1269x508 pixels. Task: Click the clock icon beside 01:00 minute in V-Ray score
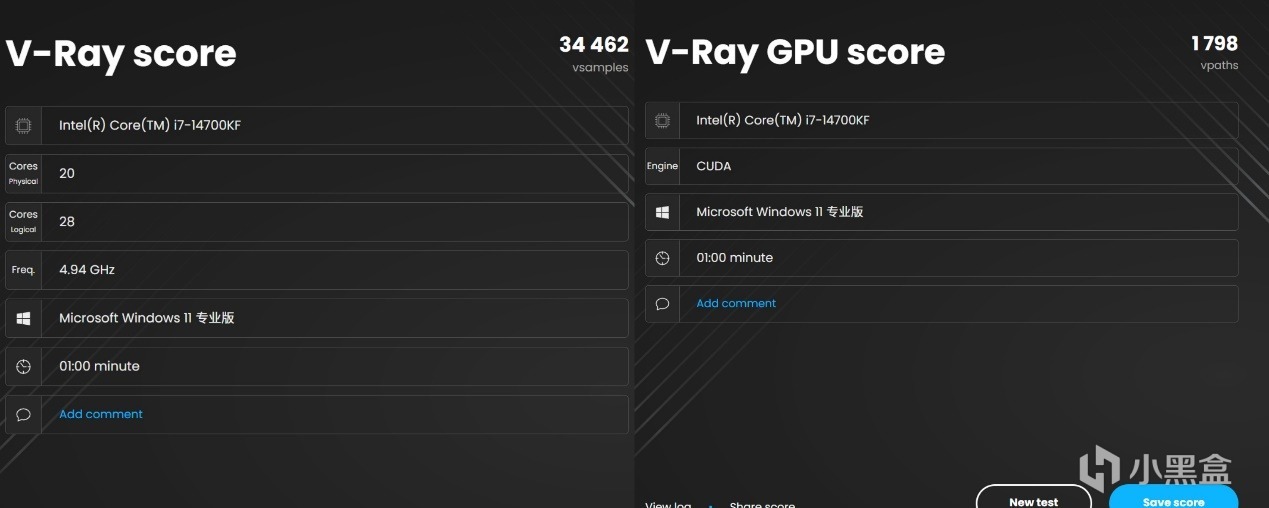(23, 366)
